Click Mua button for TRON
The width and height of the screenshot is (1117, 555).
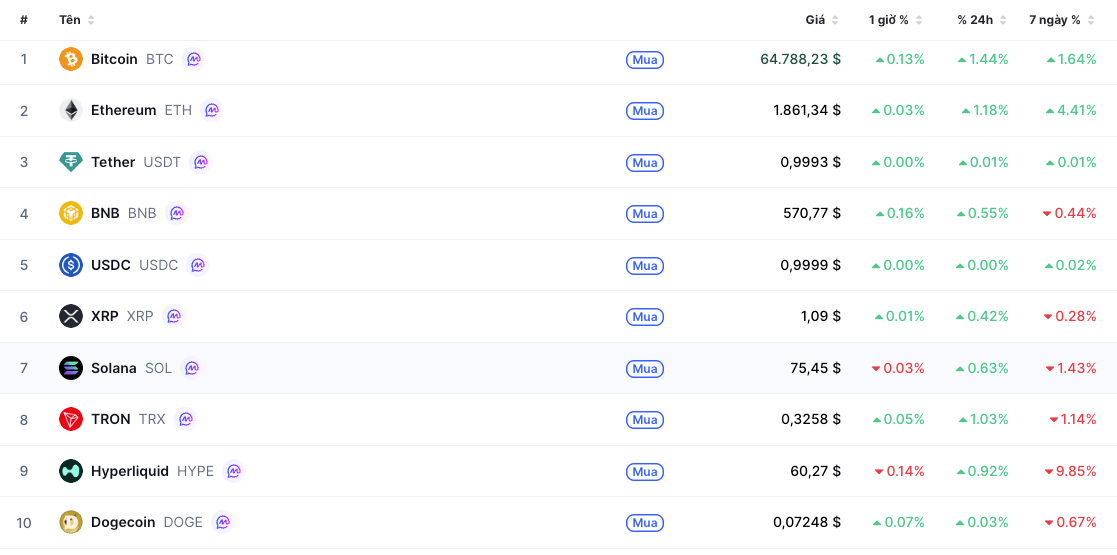(x=645, y=420)
